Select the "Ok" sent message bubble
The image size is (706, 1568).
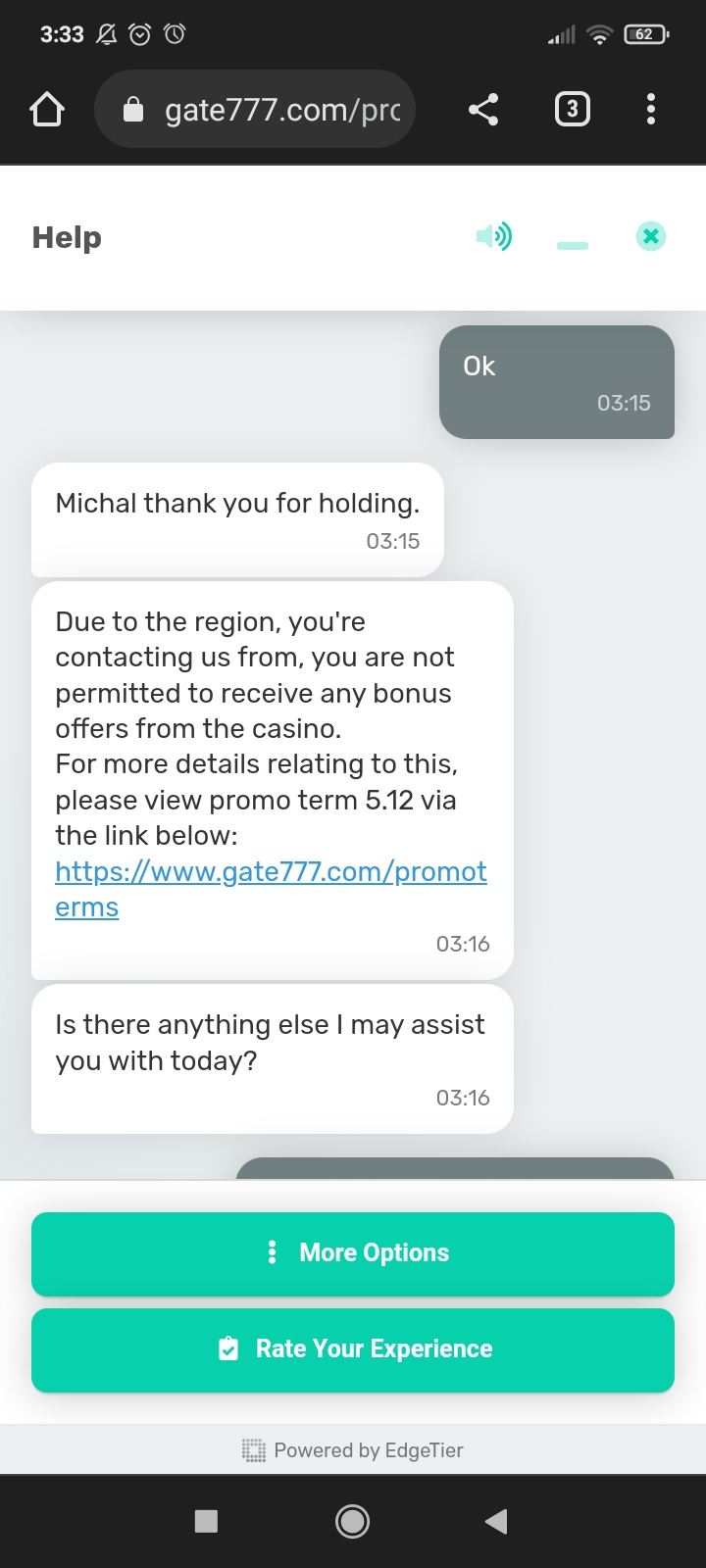click(557, 382)
